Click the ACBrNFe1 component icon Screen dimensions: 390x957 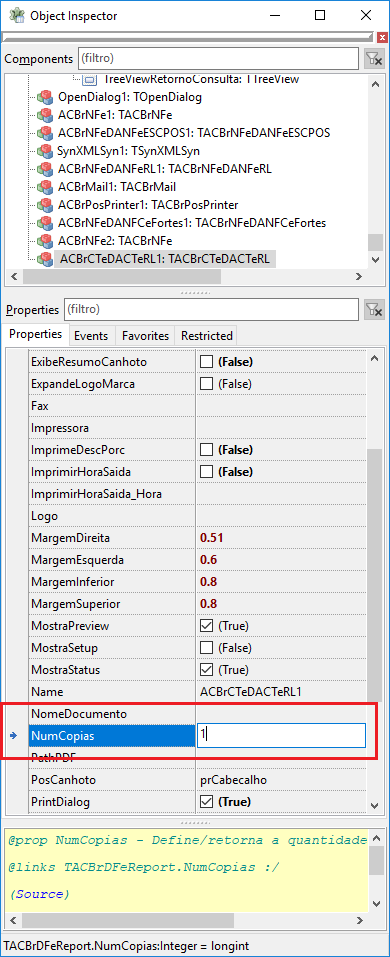(45, 115)
